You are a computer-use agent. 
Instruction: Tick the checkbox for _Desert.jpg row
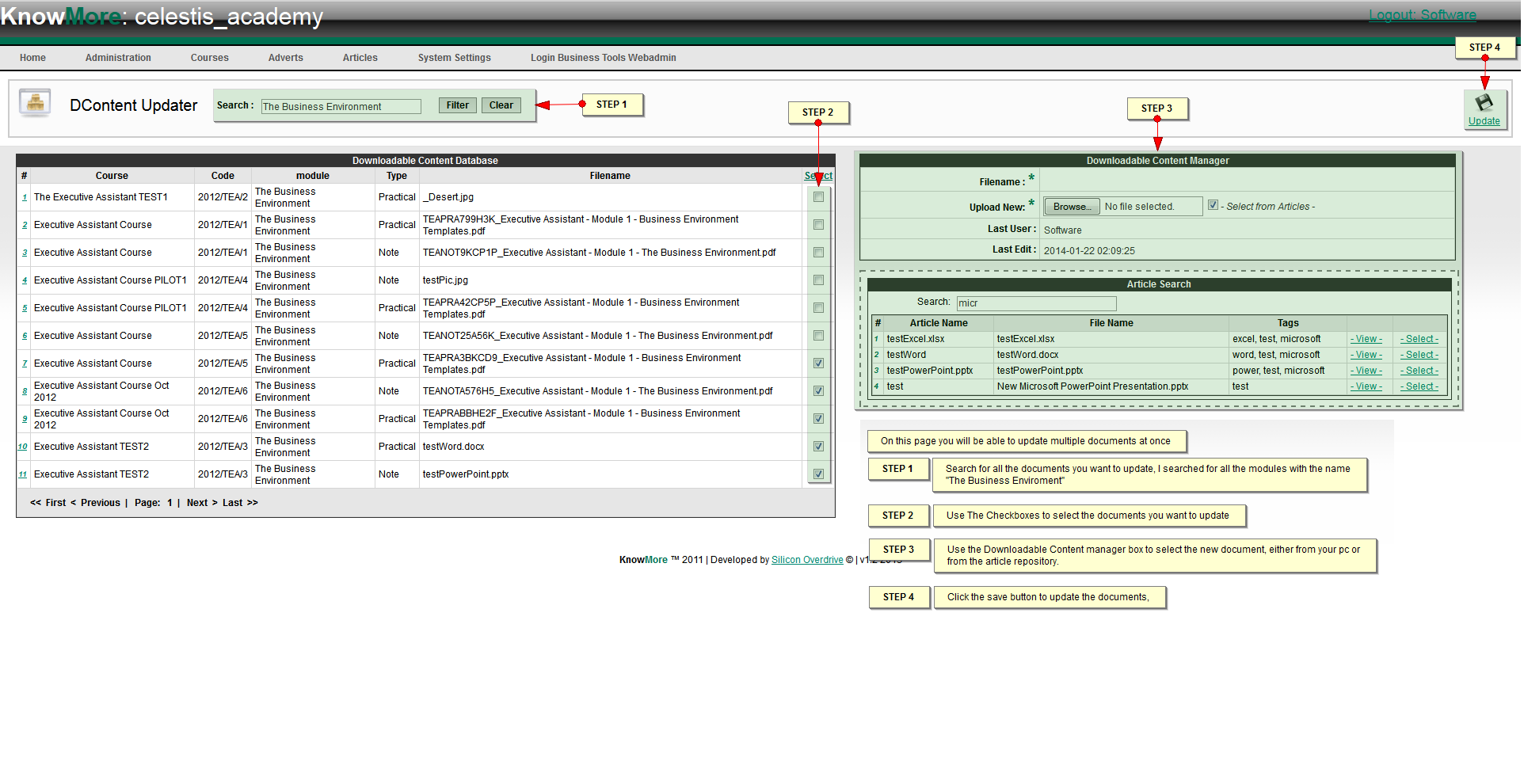[818, 197]
